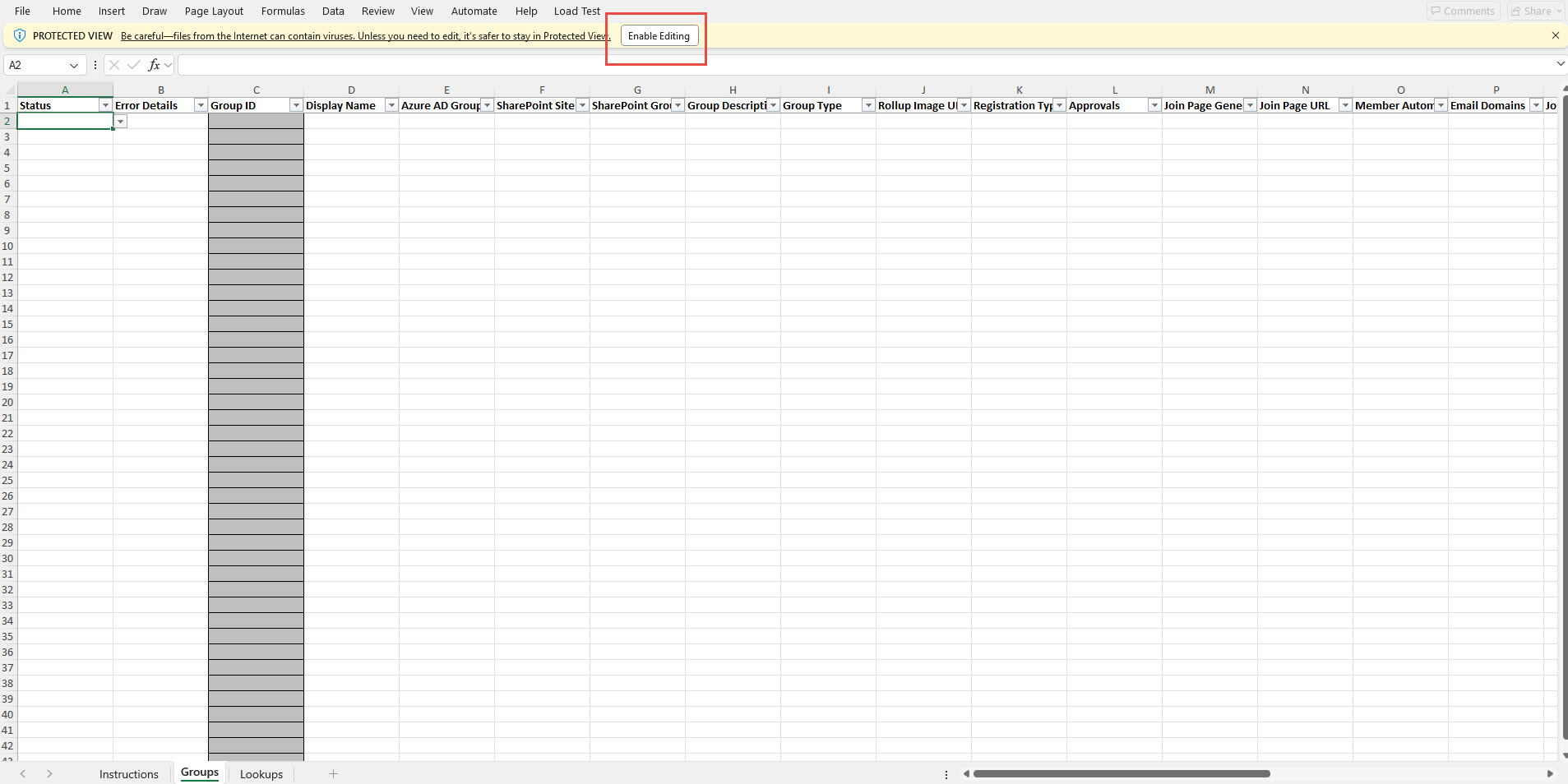Switch to the Instructions sheet tab
This screenshot has height=784, width=1568.
129,774
